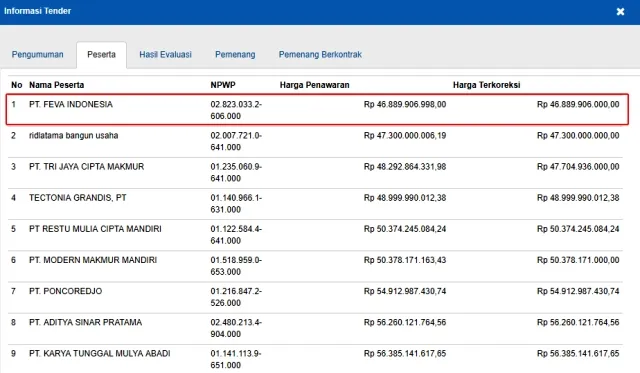The image size is (640, 373).
Task: Click NPWP 01.122.584.4-641.000
Action: pyautogui.click(x=236, y=235)
